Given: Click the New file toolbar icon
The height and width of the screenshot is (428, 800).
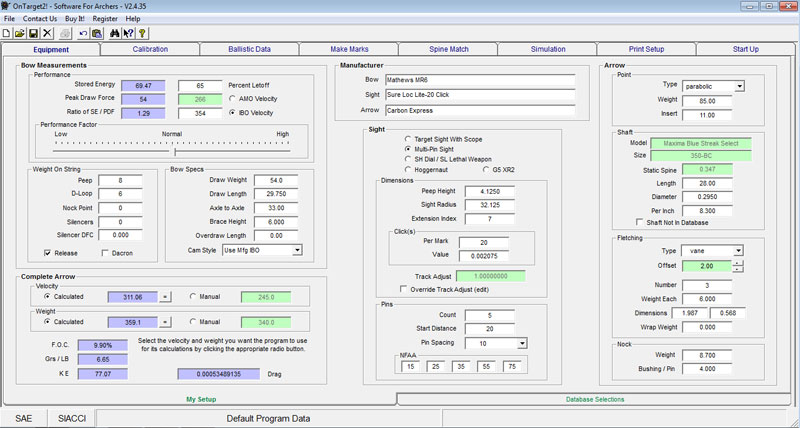Looking at the screenshot, I should (6, 33).
